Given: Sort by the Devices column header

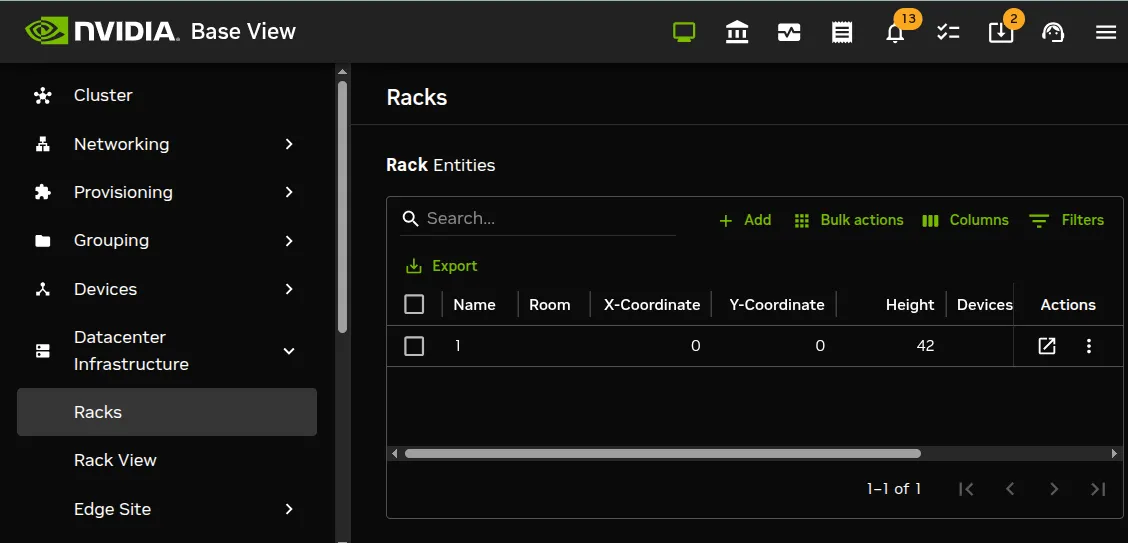Looking at the screenshot, I should tap(984, 304).
